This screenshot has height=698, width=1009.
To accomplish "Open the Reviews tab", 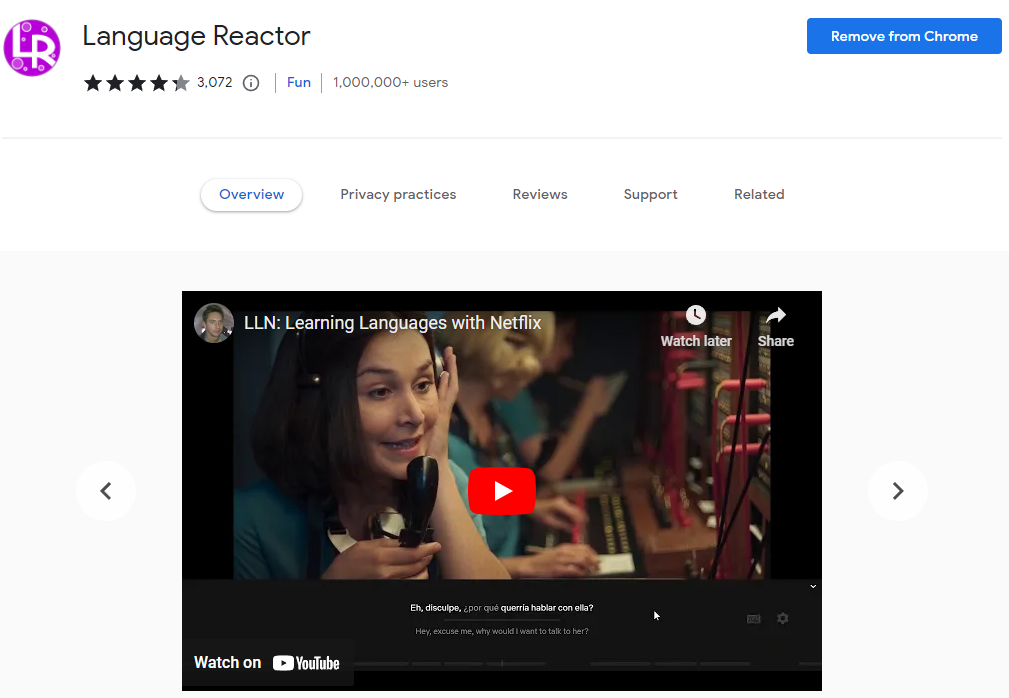I will click(x=540, y=194).
